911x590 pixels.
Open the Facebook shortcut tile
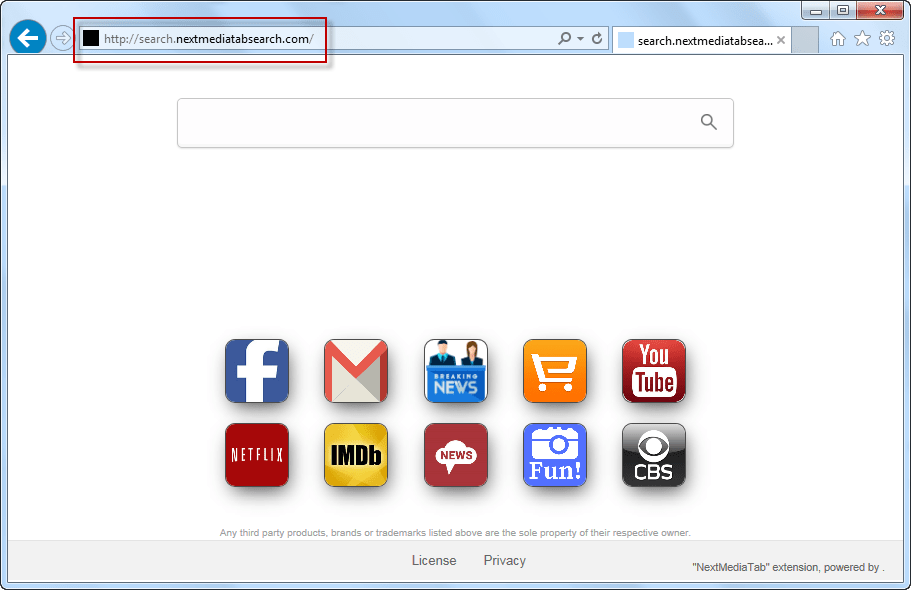coord(257,371)
